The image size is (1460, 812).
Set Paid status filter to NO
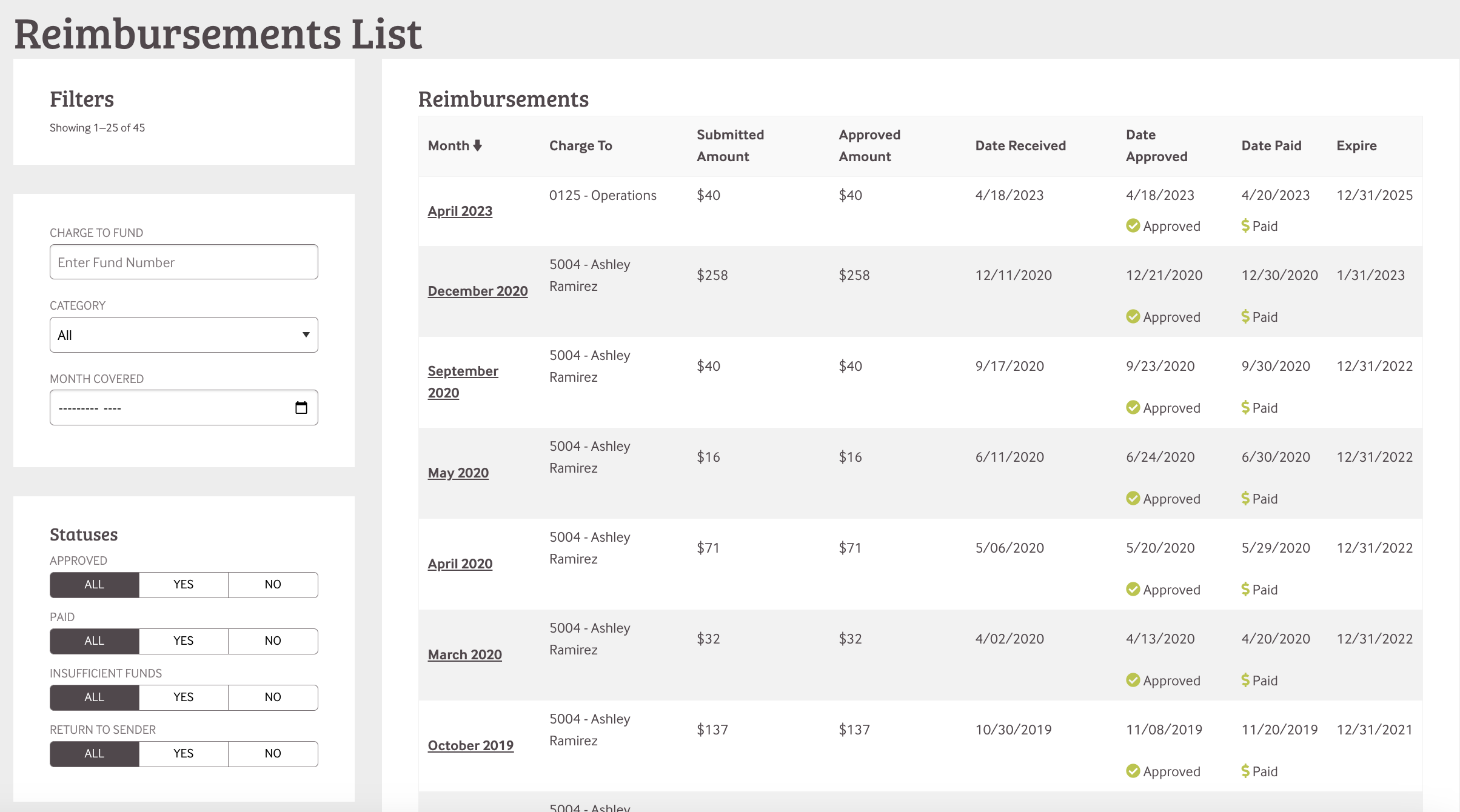click(273, 641)
